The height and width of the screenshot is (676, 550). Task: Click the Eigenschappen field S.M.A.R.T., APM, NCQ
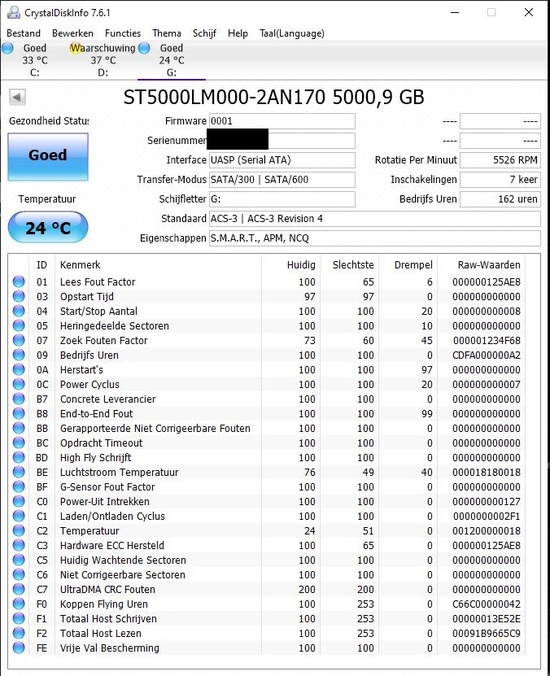point(375,238)
